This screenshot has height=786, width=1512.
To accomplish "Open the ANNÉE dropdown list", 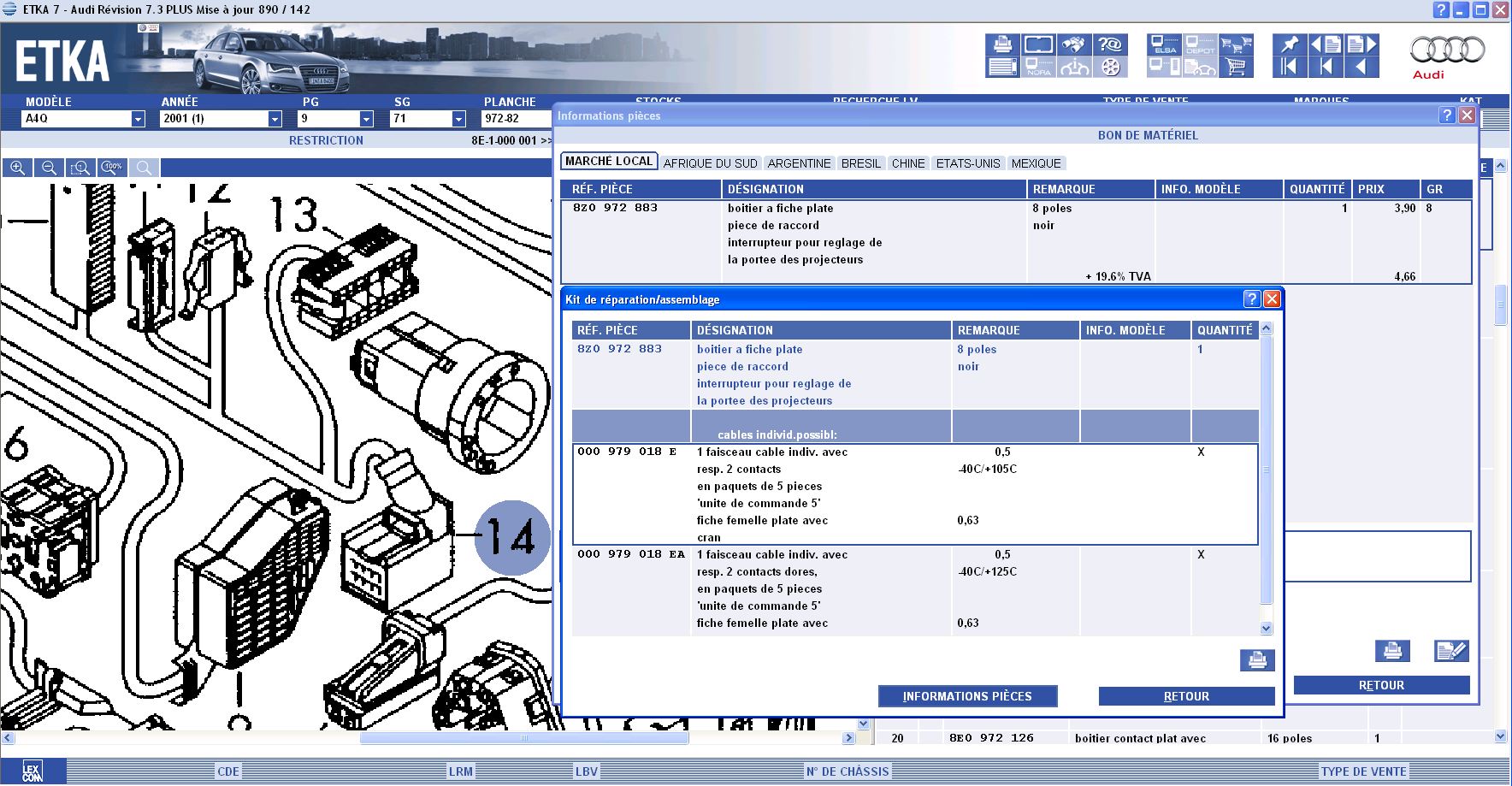I will [x=275, y=119].
